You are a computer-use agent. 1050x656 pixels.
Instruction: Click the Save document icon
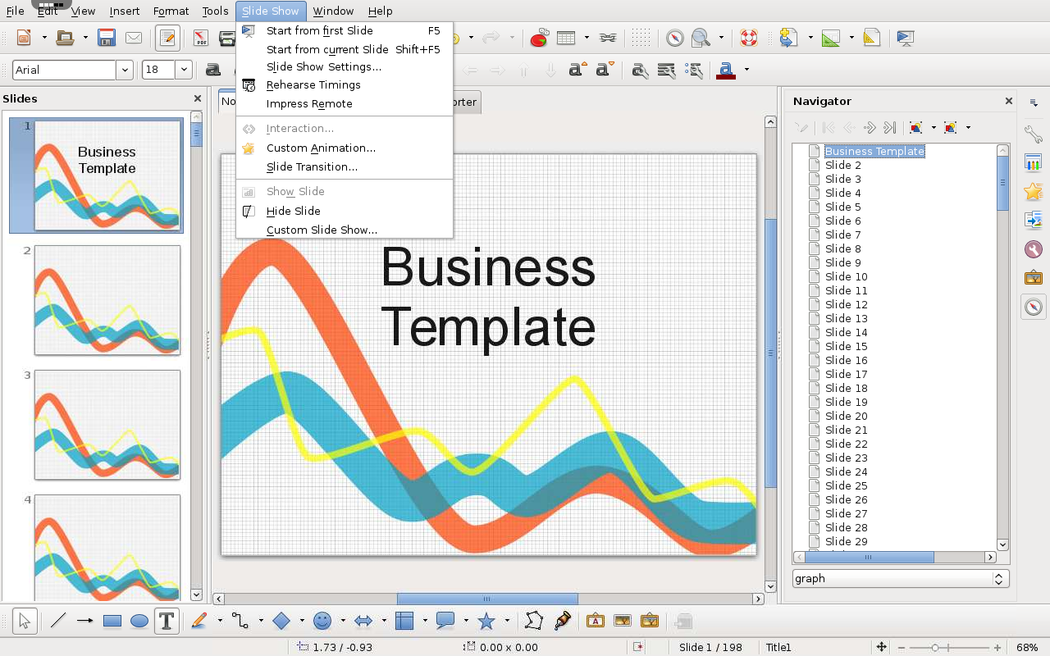tap(106, 39)
